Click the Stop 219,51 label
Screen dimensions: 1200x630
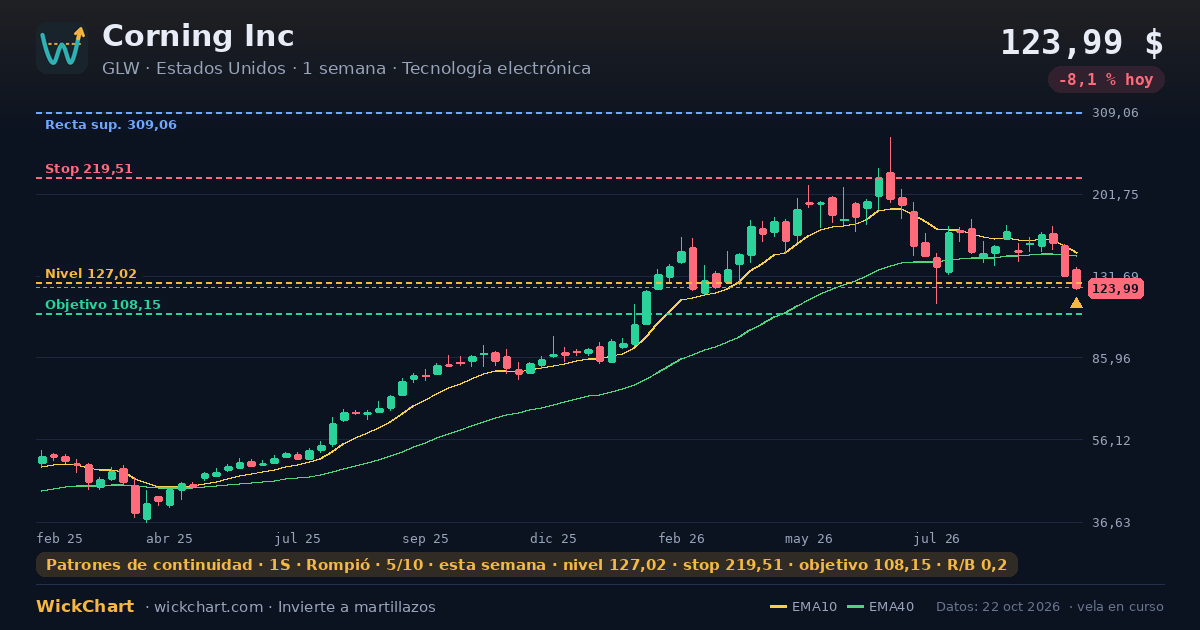pyautogui.click(x=89, y=169)
